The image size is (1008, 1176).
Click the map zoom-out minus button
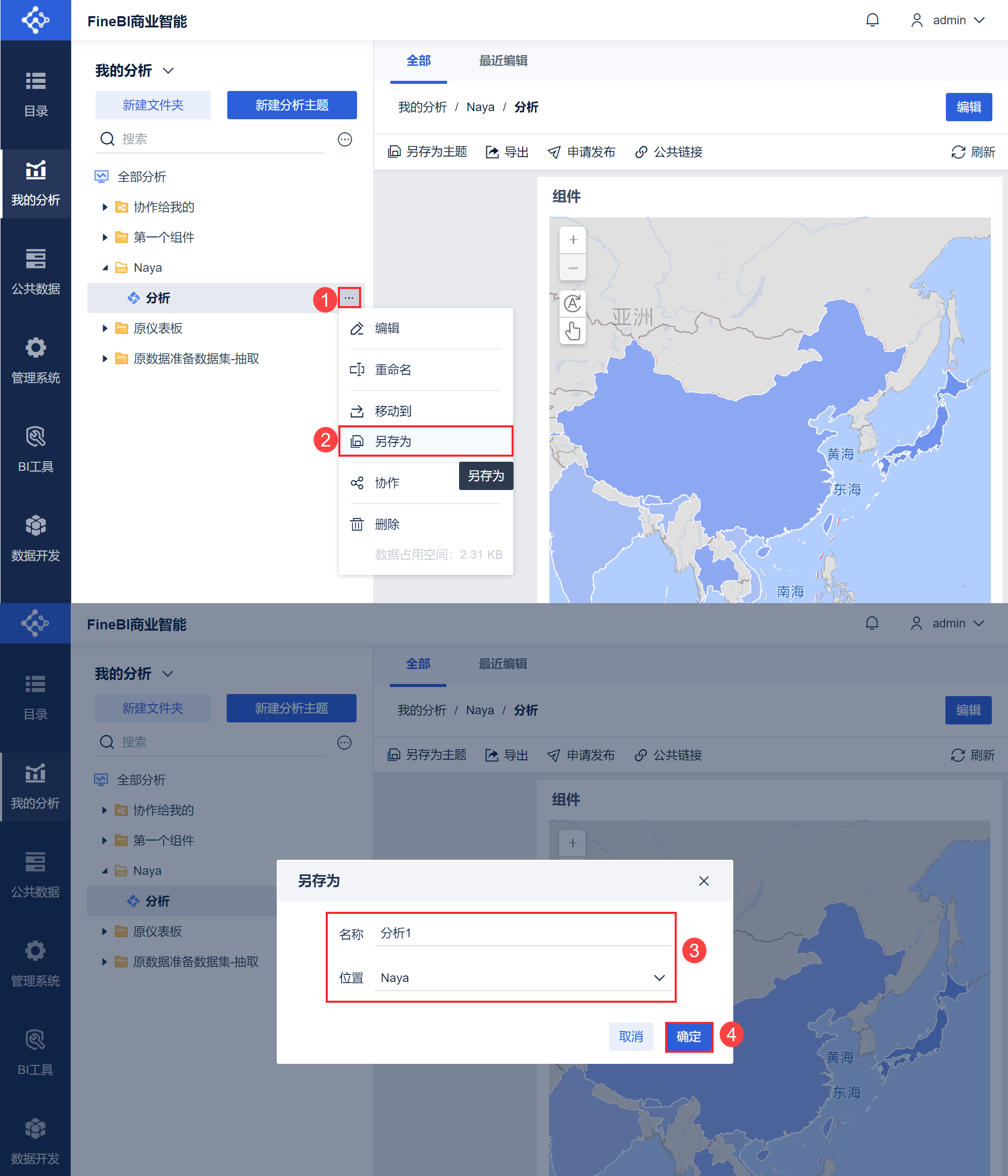pos(573,267)
